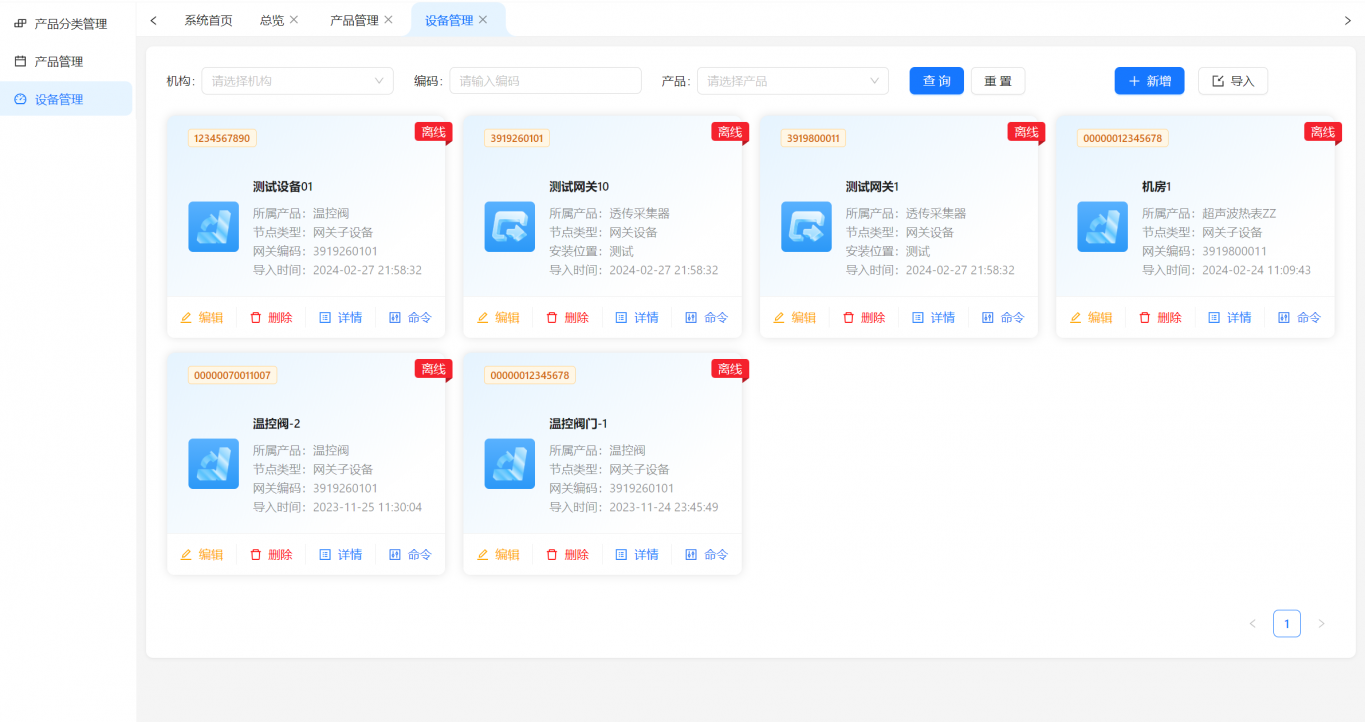Image resolution: width=1365 pixels, height=722 pixels.
Task: Open commands for 测试设备01
Action: click(x=410, y=318)
